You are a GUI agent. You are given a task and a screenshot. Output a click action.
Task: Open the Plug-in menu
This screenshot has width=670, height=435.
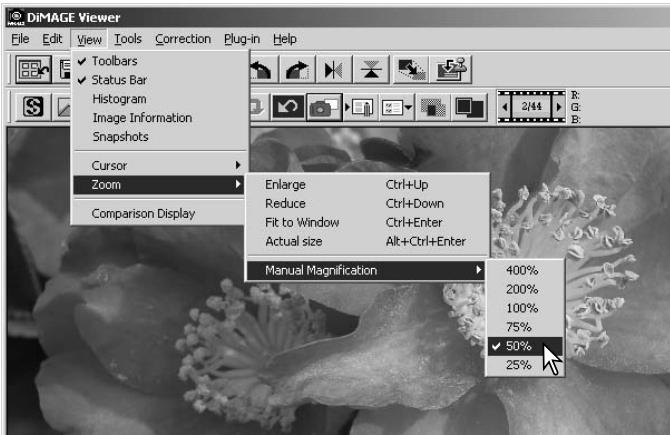(242, 39)
